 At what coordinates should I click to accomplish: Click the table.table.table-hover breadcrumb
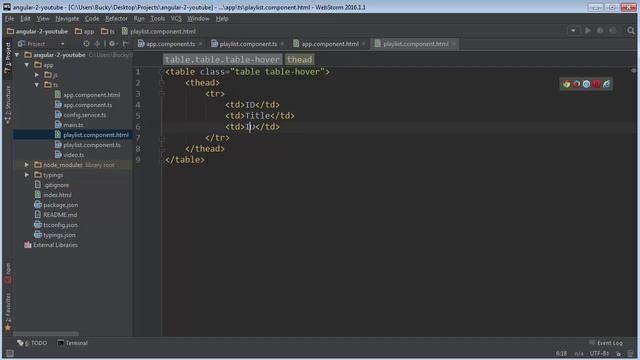222,60
